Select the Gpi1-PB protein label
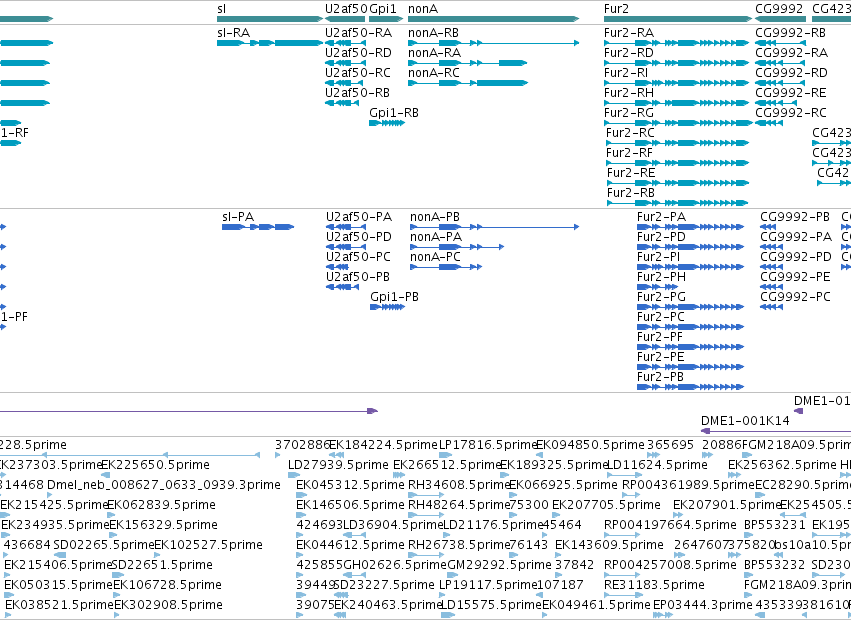 (x=395, y=297)
